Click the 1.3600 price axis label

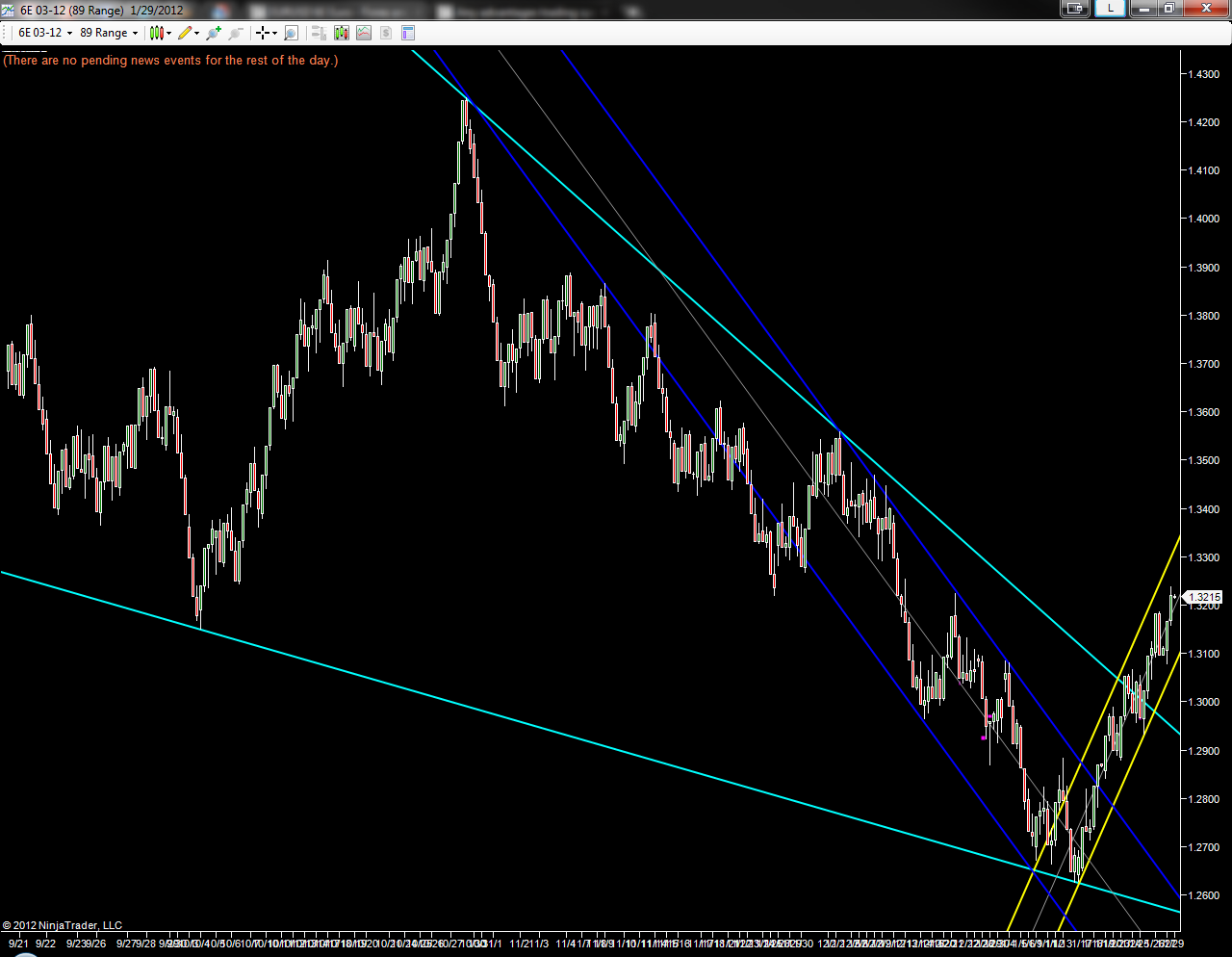[x=1204, y=412]
